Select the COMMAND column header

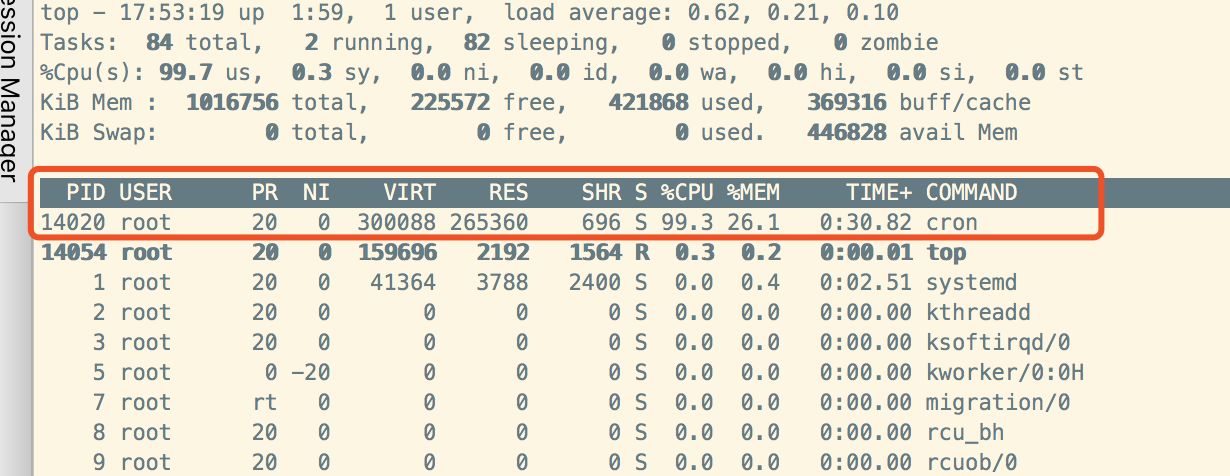pos(971,192)
